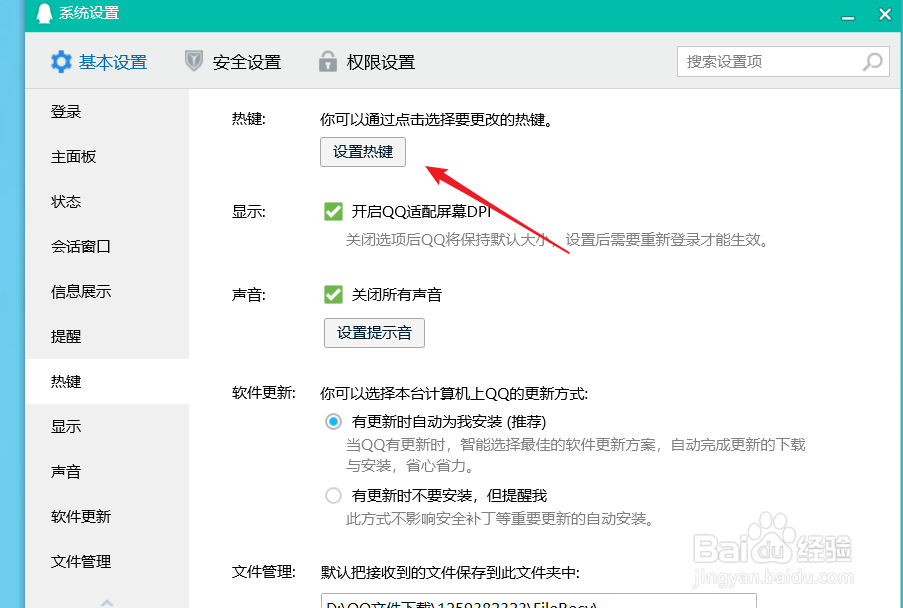Screen dimensions: 903x608
Task: Select 状态 in the sidebar
Action: tap(107, 202)
